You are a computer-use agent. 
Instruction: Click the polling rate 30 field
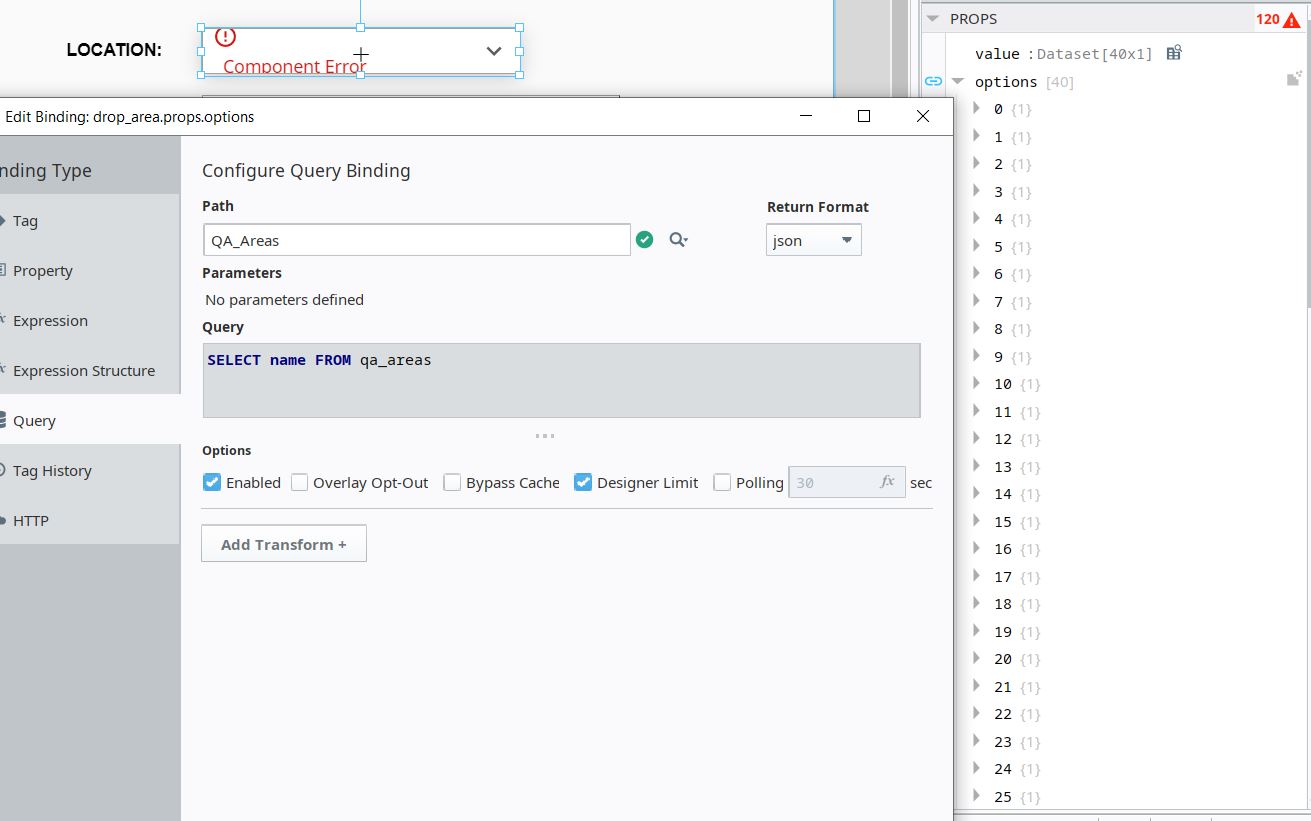tap(847, 482)
